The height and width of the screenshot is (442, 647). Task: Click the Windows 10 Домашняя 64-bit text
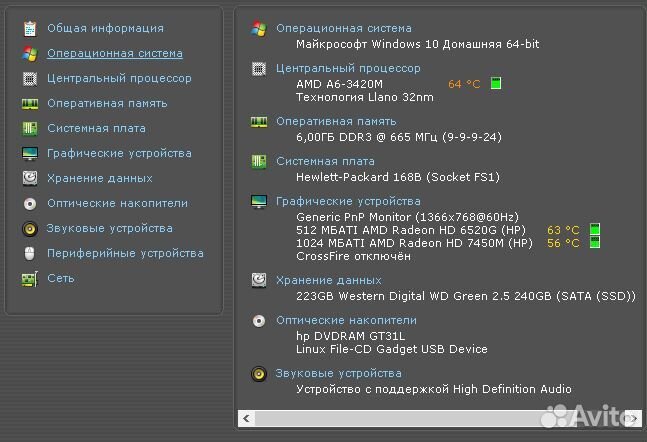click(418, 44)
